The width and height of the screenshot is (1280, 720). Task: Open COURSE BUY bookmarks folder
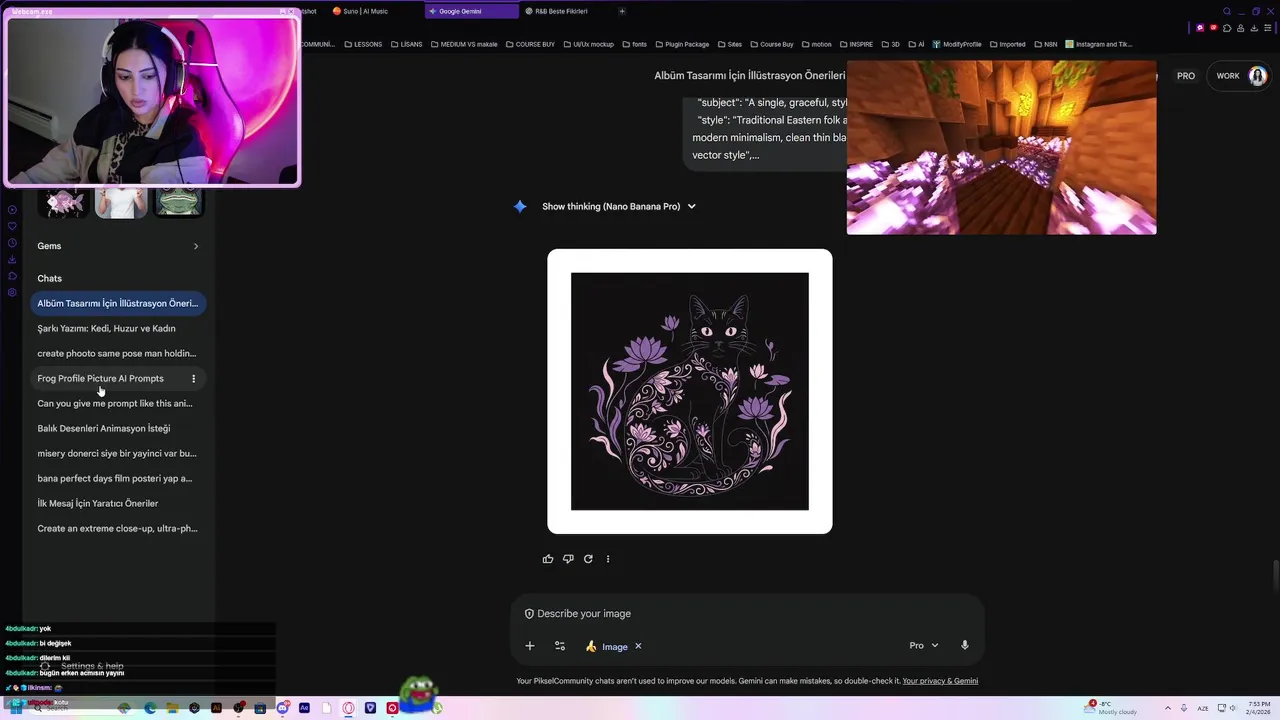tap(530, 44)
